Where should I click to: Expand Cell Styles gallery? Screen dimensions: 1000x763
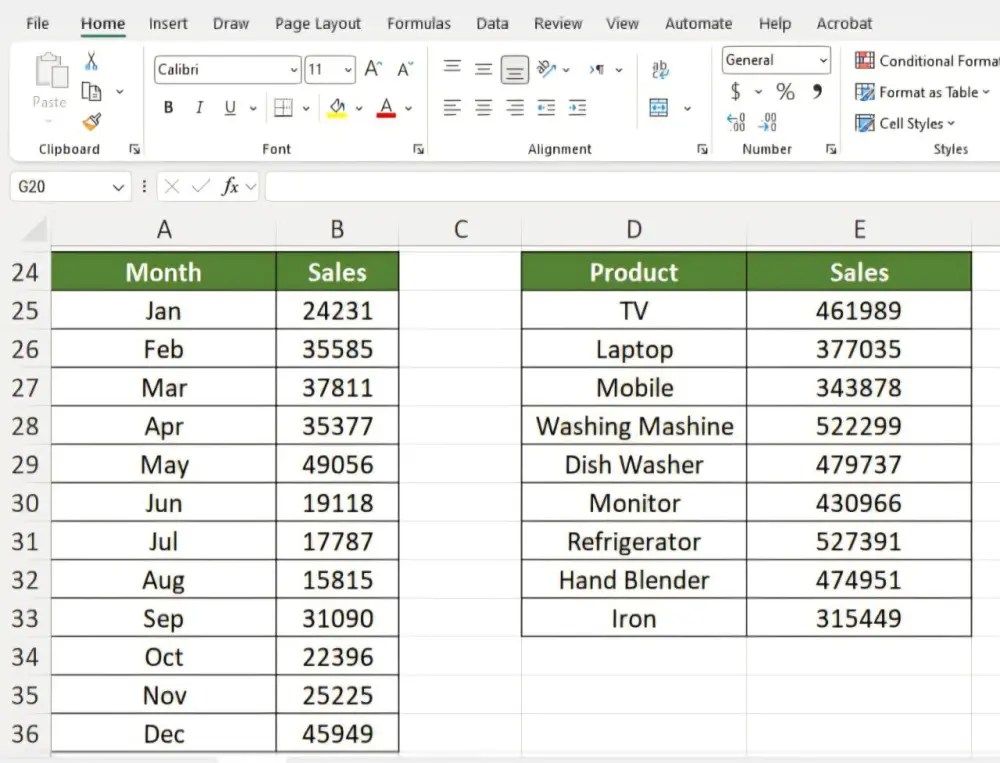[x=906, y=123]
